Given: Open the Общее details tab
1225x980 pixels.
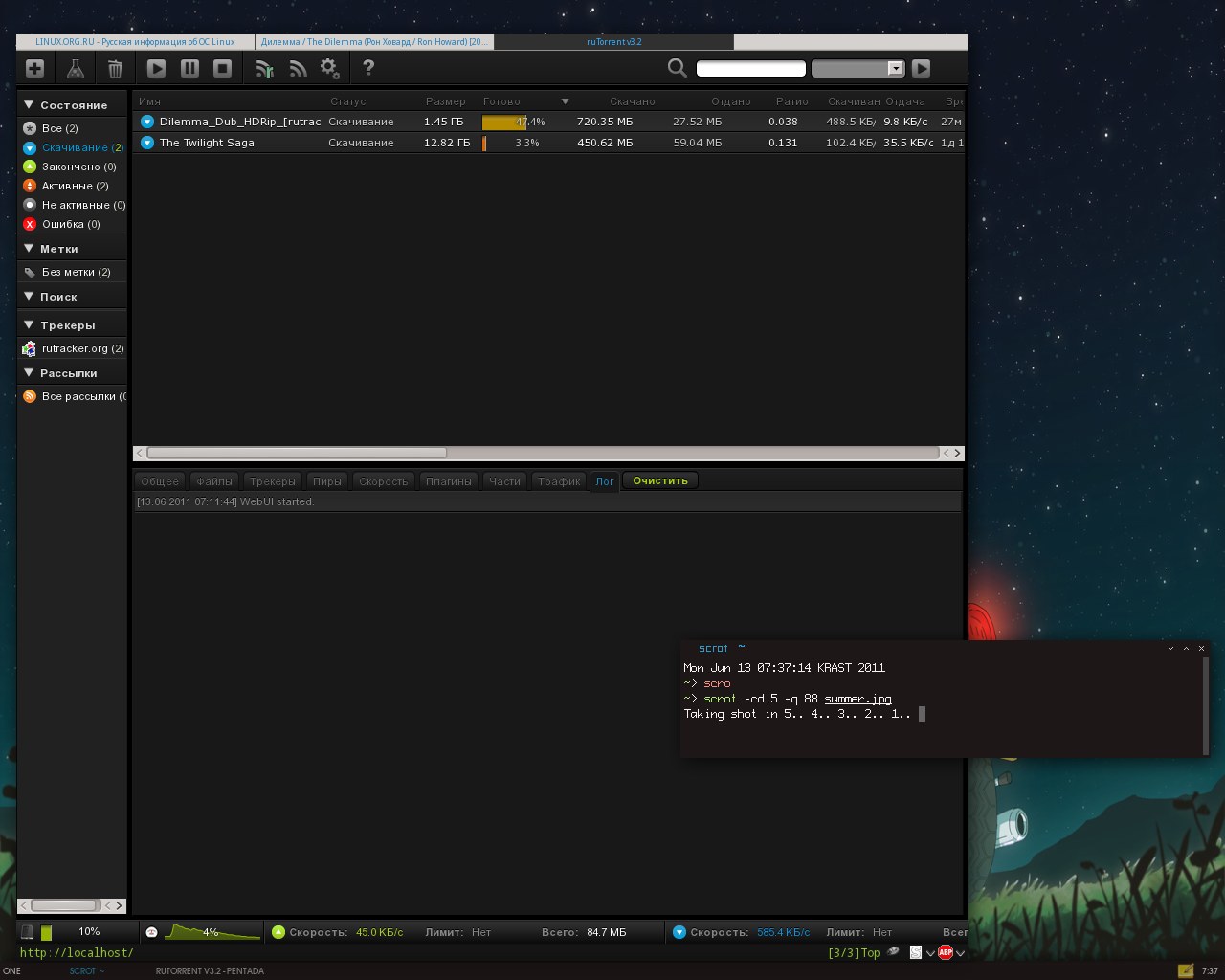Looking at the screenshot, I should [x=160, y=481].
